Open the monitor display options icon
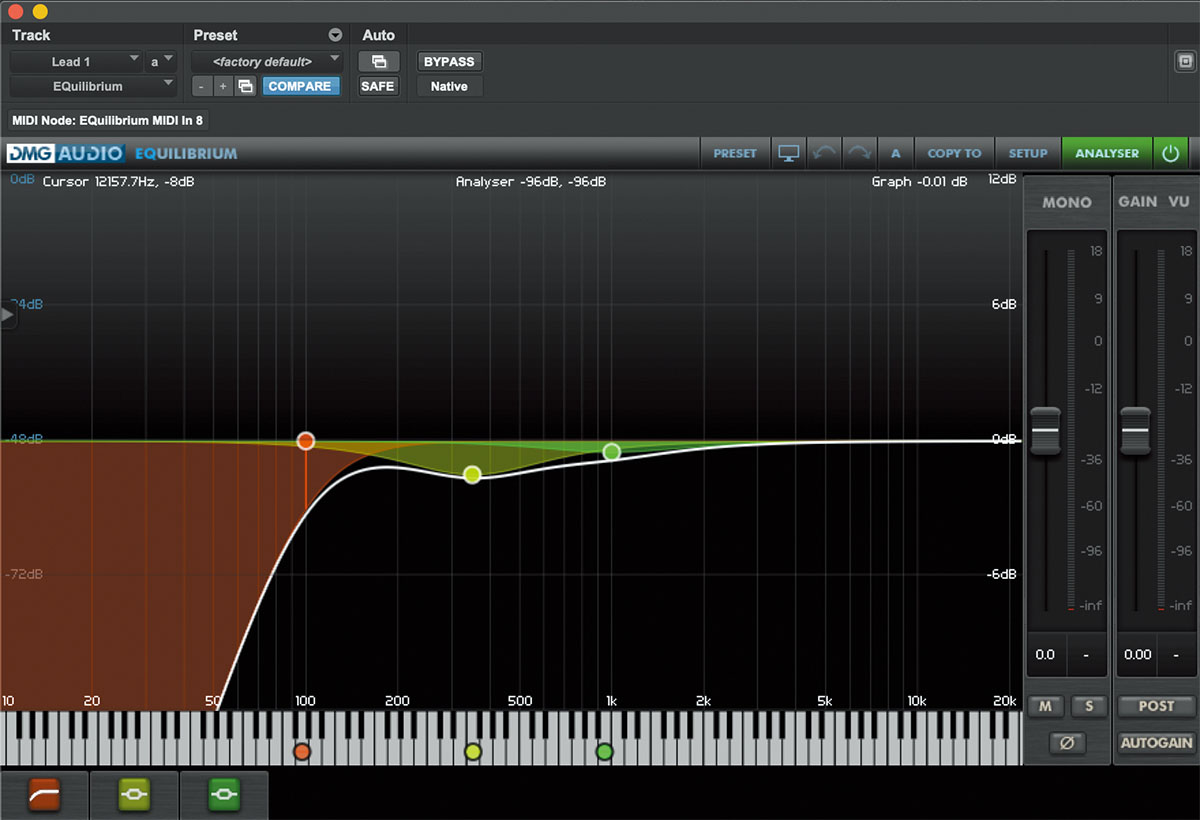This screenshot has width=1200, height=820. pyautogui.click(x=789, y=154)
